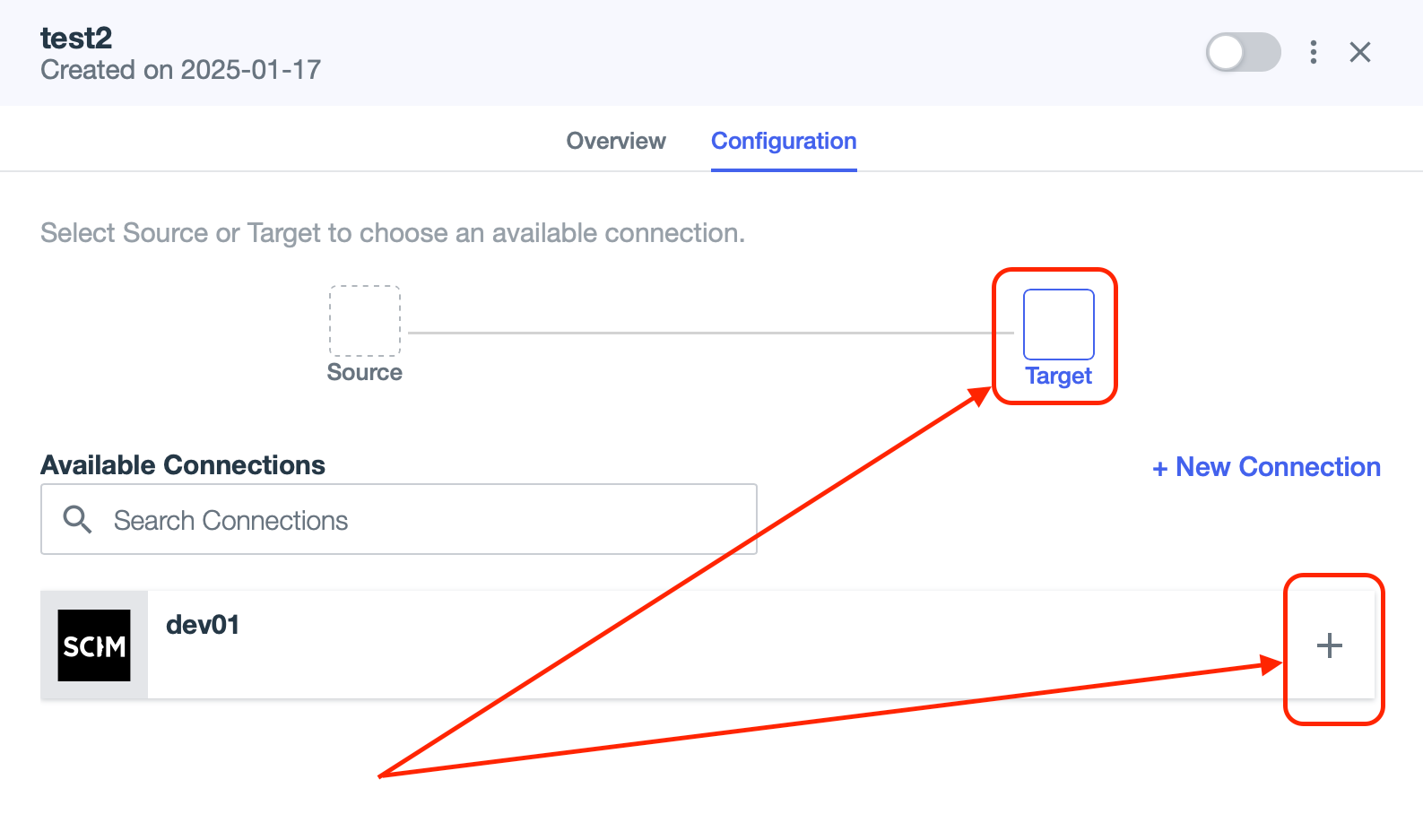The height and width of the screenshot is (840, 1423).
Task: Click the Available Connections heading
Action: [x=183, y=465]
